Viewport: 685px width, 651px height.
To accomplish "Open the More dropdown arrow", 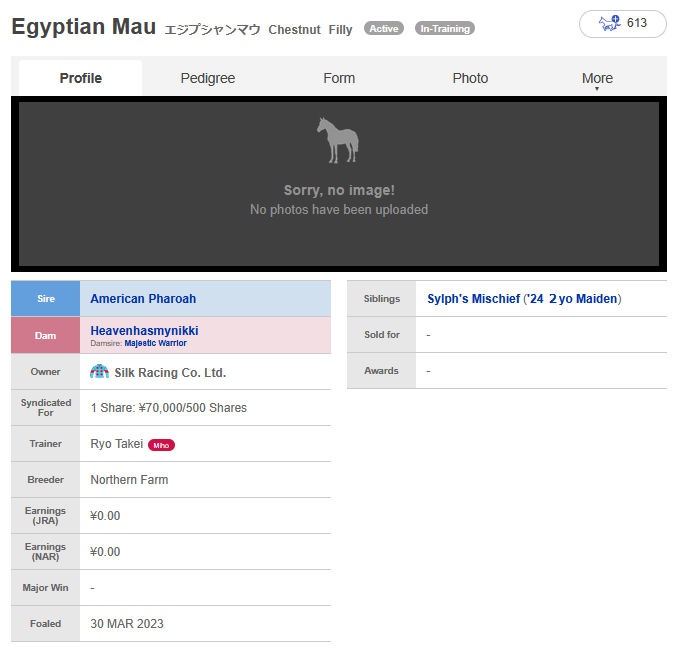I will pyautogui.click(x=597, y=89).
